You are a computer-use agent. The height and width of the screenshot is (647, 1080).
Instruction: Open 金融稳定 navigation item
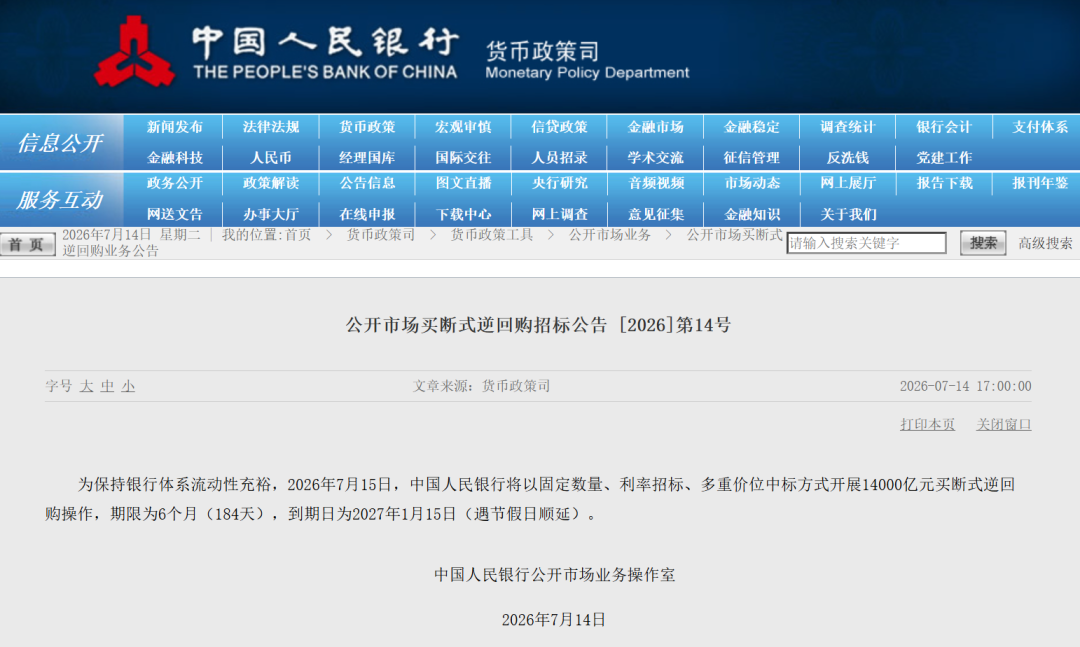751,127
